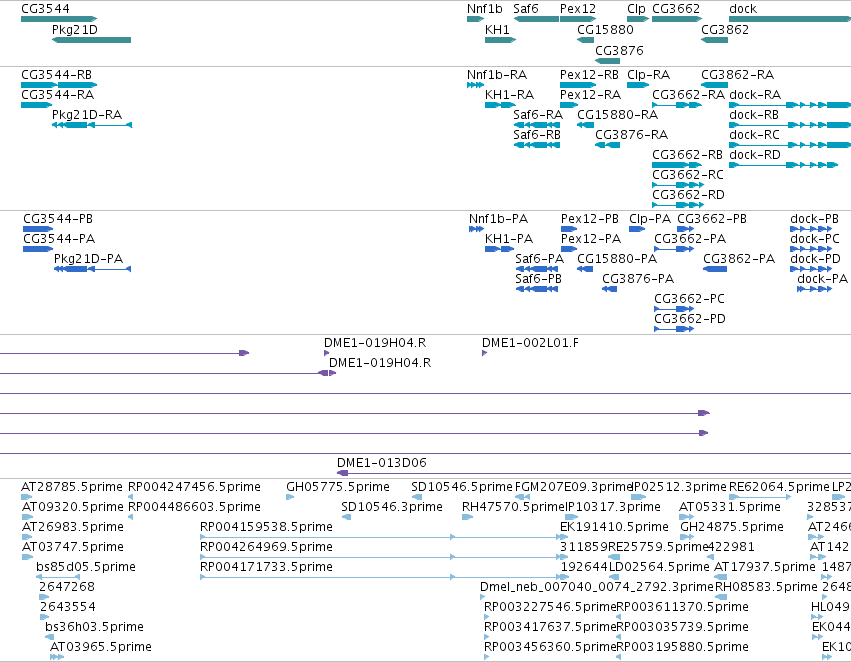Click protein CG3876-PA
This screenshot has width=851, height=662.
click(x=609, y=289)
